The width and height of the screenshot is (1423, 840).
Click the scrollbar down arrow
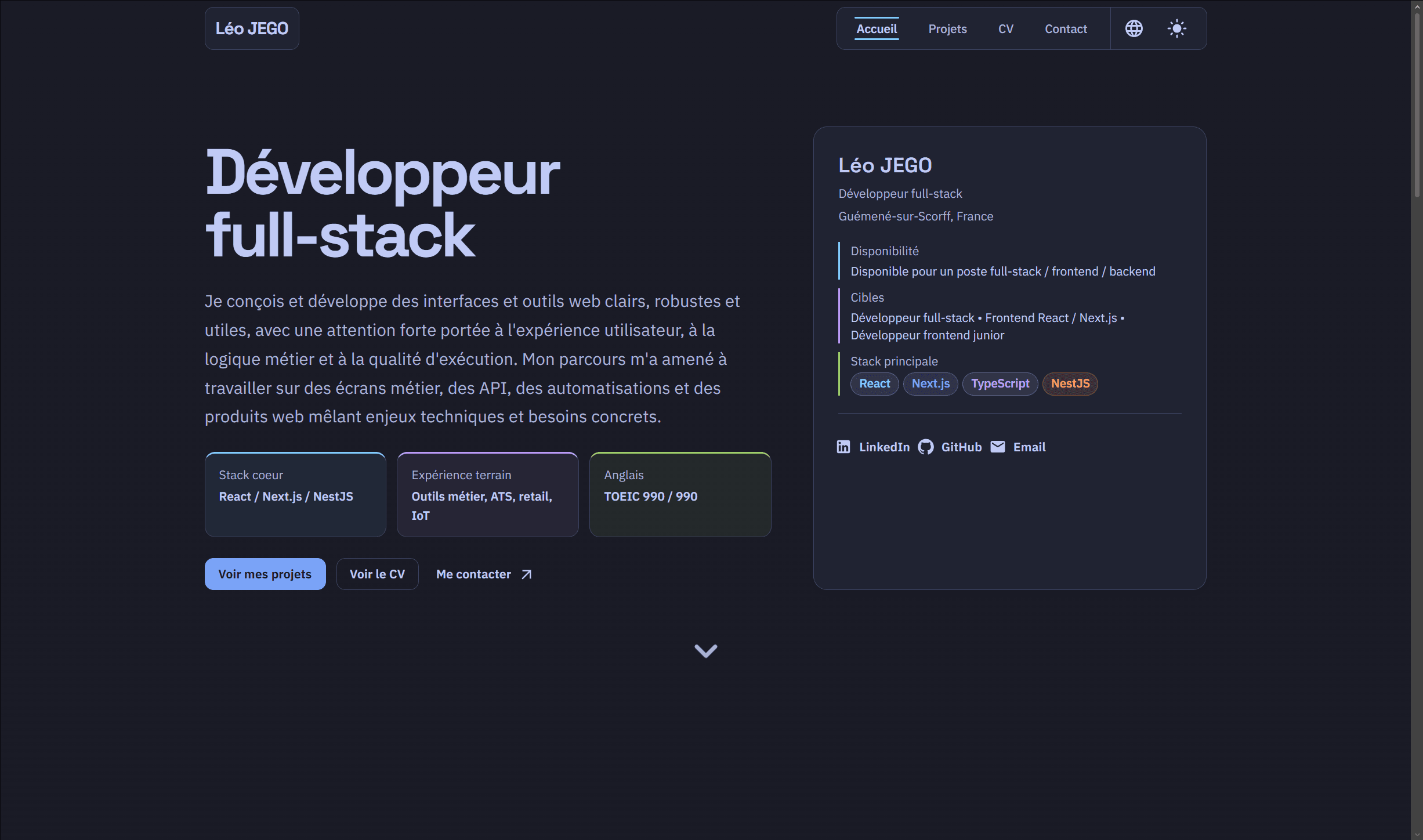(x=1417, y=834)
